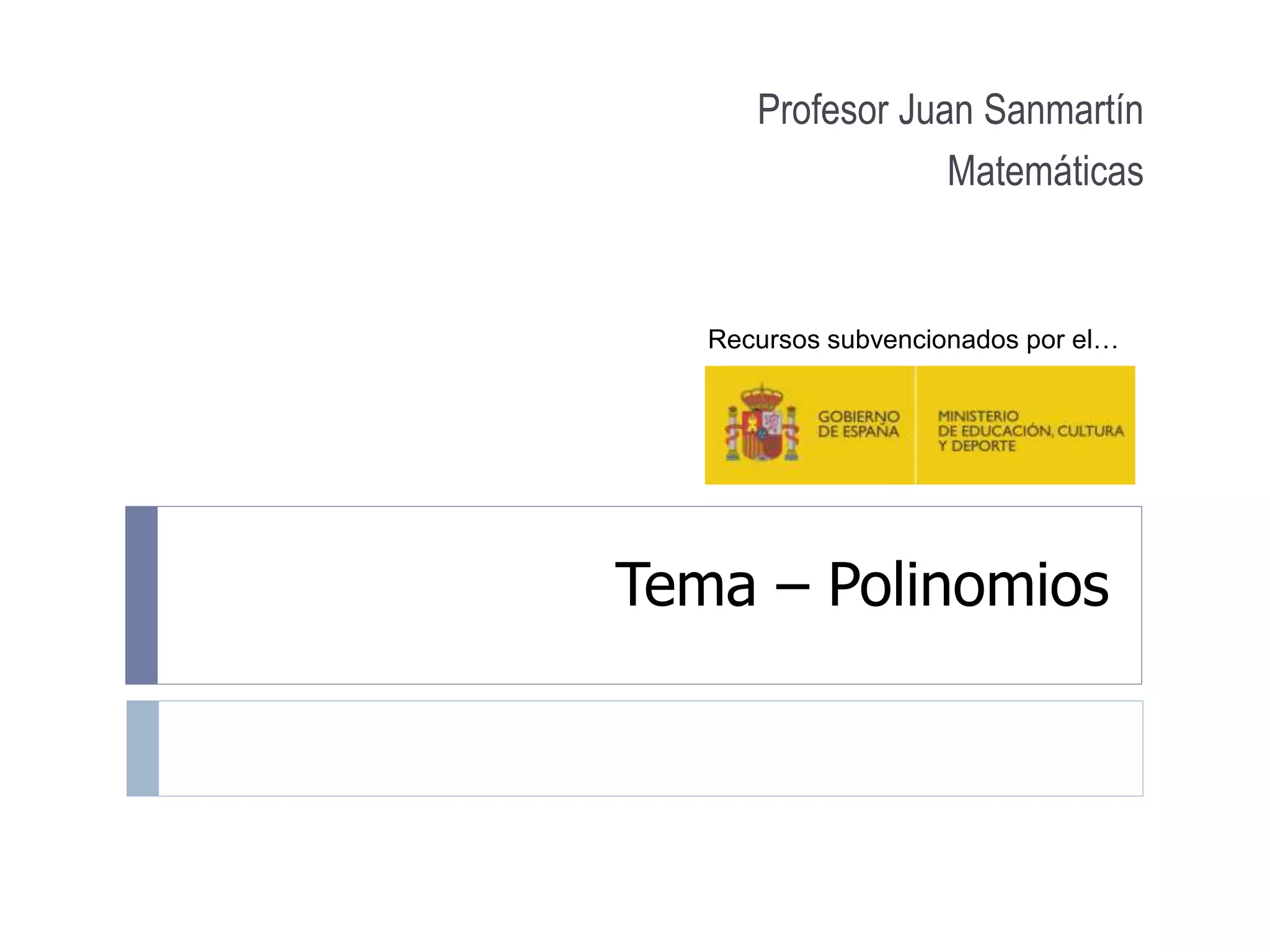1270x952 pixels.
Task: Select the word 'Juan' in the heading
Action: pyautogui.click(x=936, y=110)
